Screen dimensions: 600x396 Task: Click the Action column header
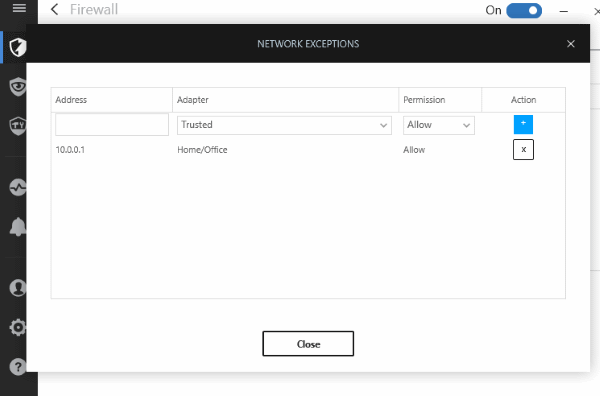pos(523,100)
